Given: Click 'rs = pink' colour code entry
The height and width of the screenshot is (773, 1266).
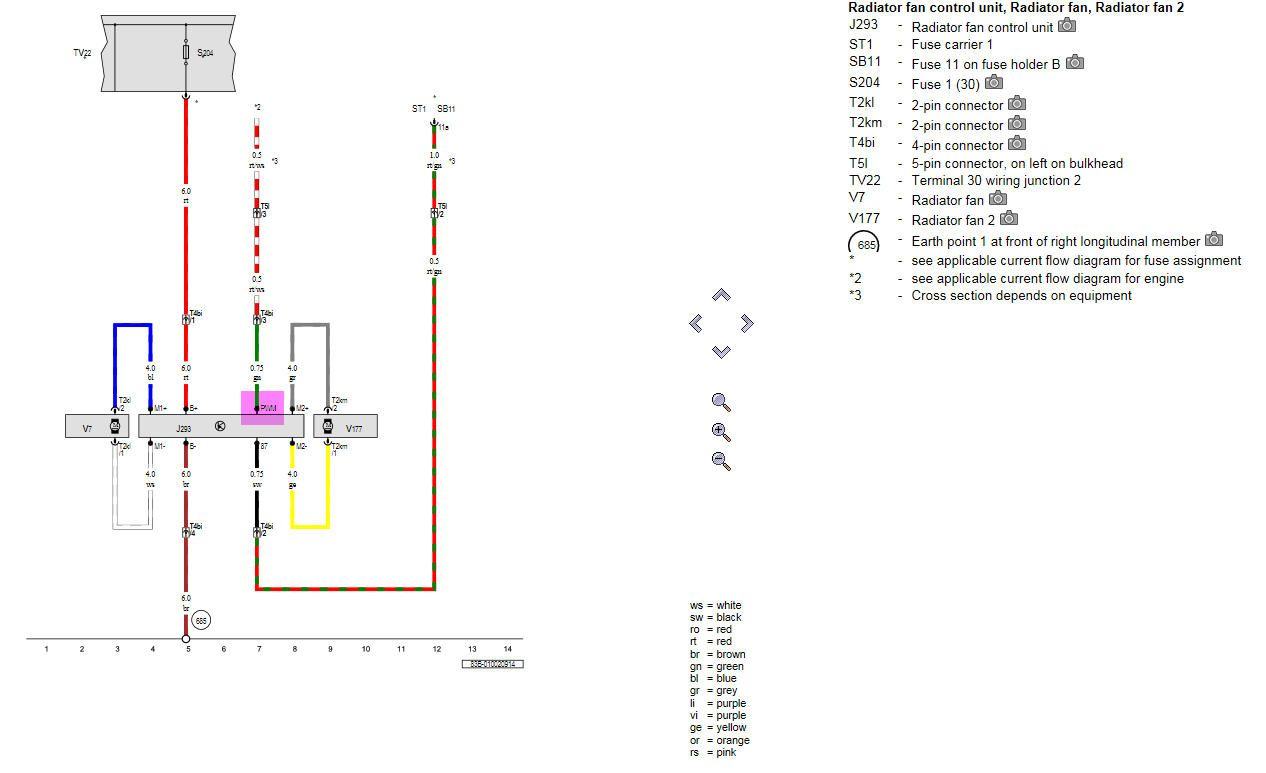Looking at the screenshot, I should [713, 752].
